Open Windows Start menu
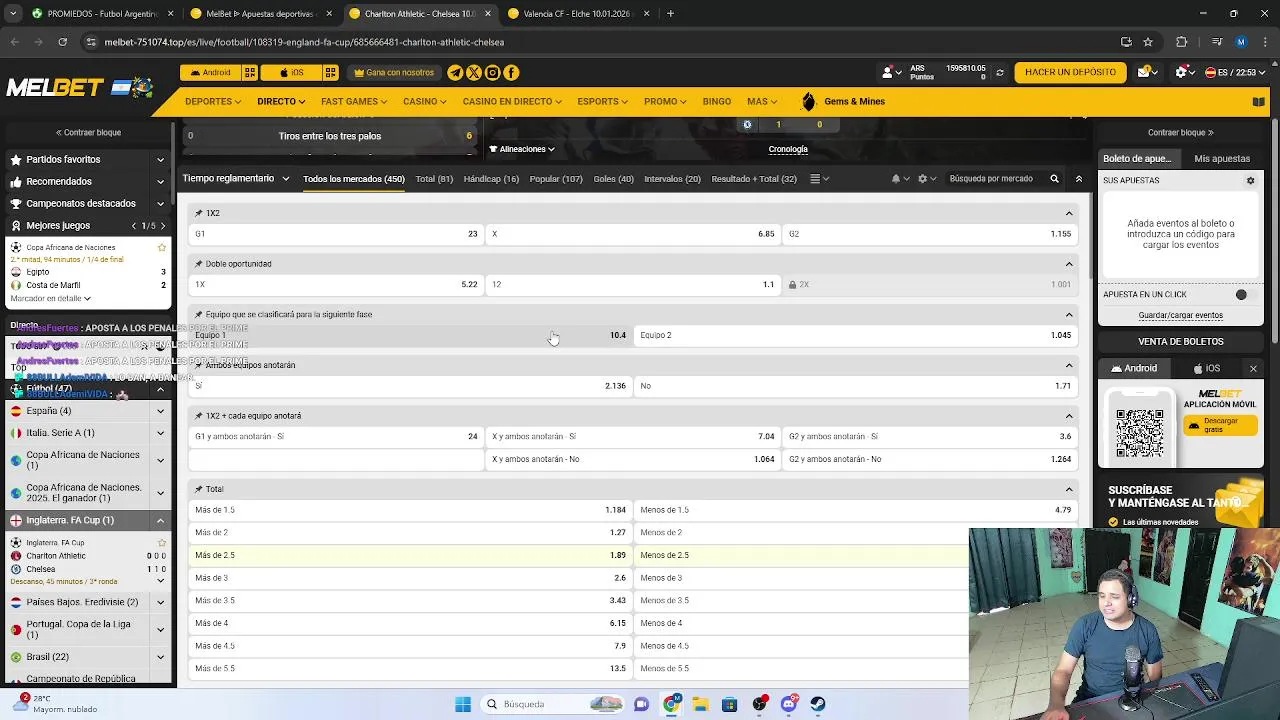 point(463,704)
